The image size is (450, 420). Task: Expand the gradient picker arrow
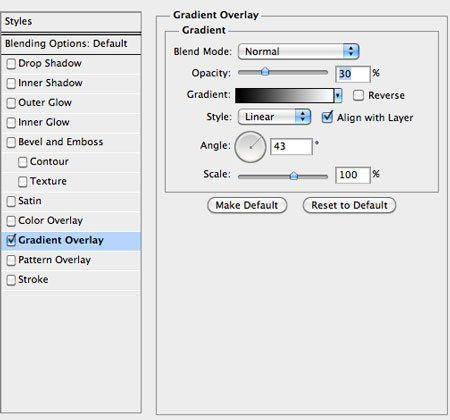click(338, 96)
